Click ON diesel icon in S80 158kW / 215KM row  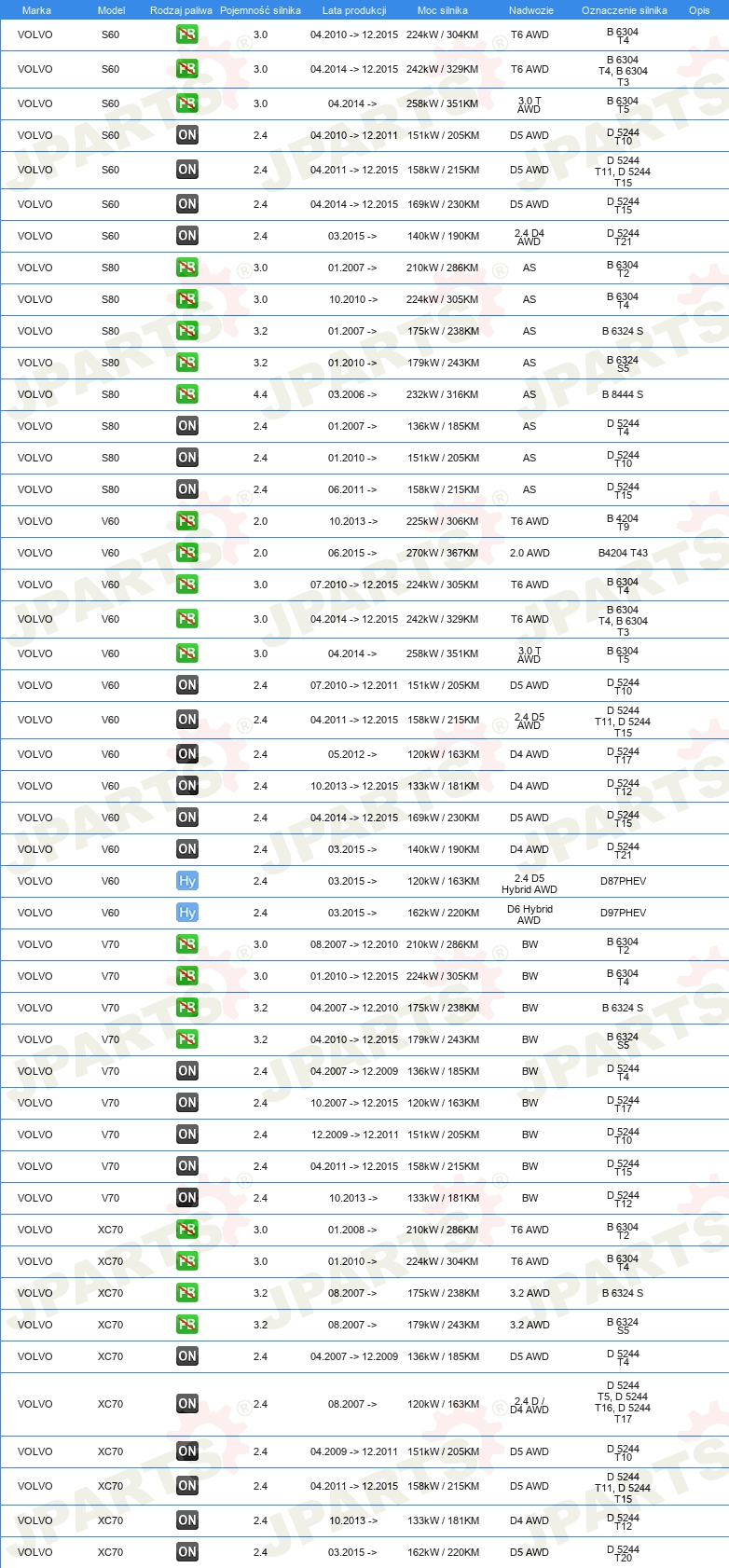[187, 489]
